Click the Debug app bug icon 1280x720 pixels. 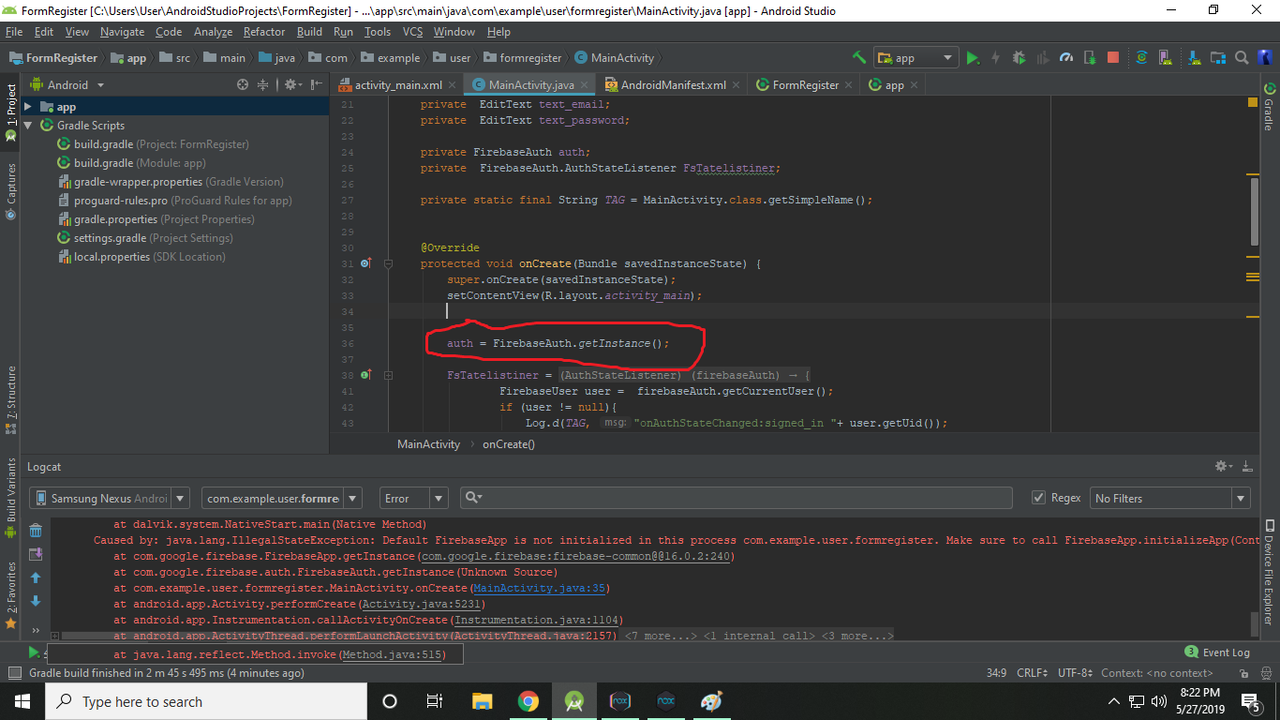(1019, 58)
